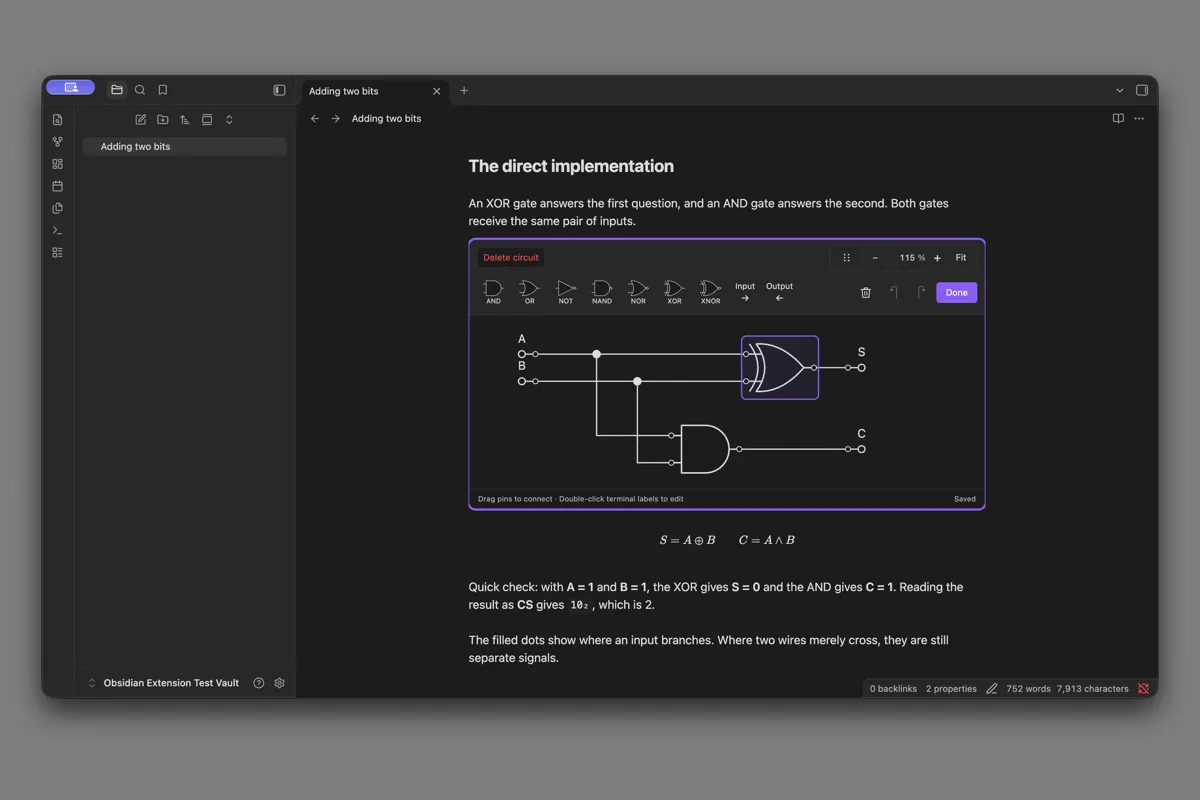Click the red sync status icon
This screenshot has width=1200, height=800.
pos(1143,689)
